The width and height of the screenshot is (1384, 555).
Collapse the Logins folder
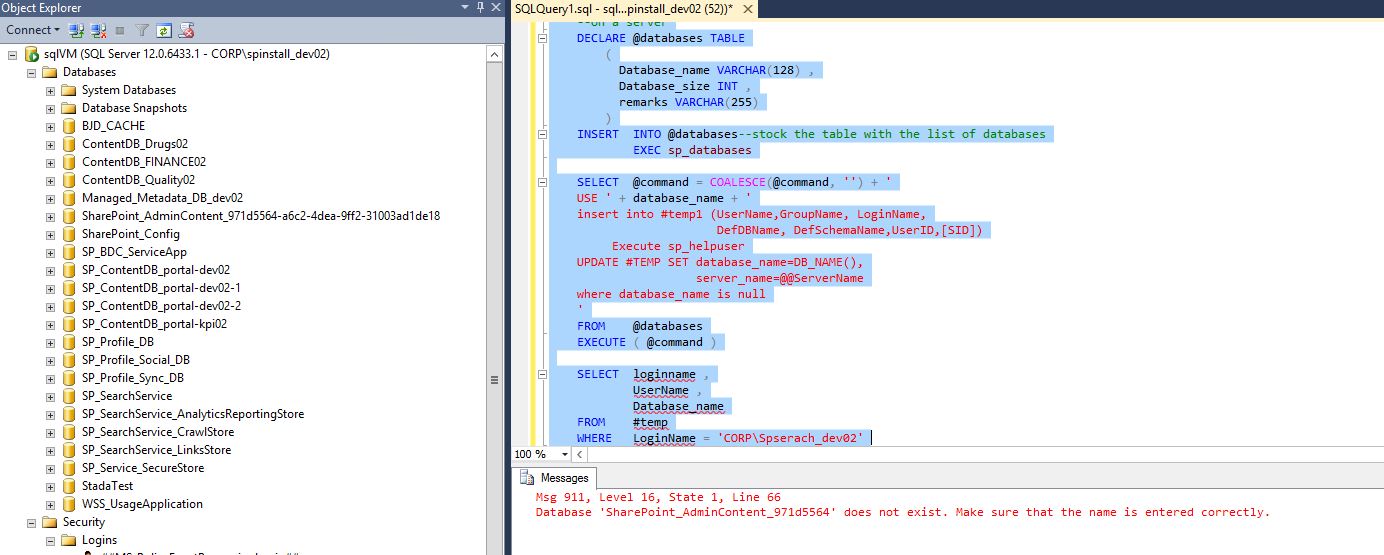pos(51,540)
